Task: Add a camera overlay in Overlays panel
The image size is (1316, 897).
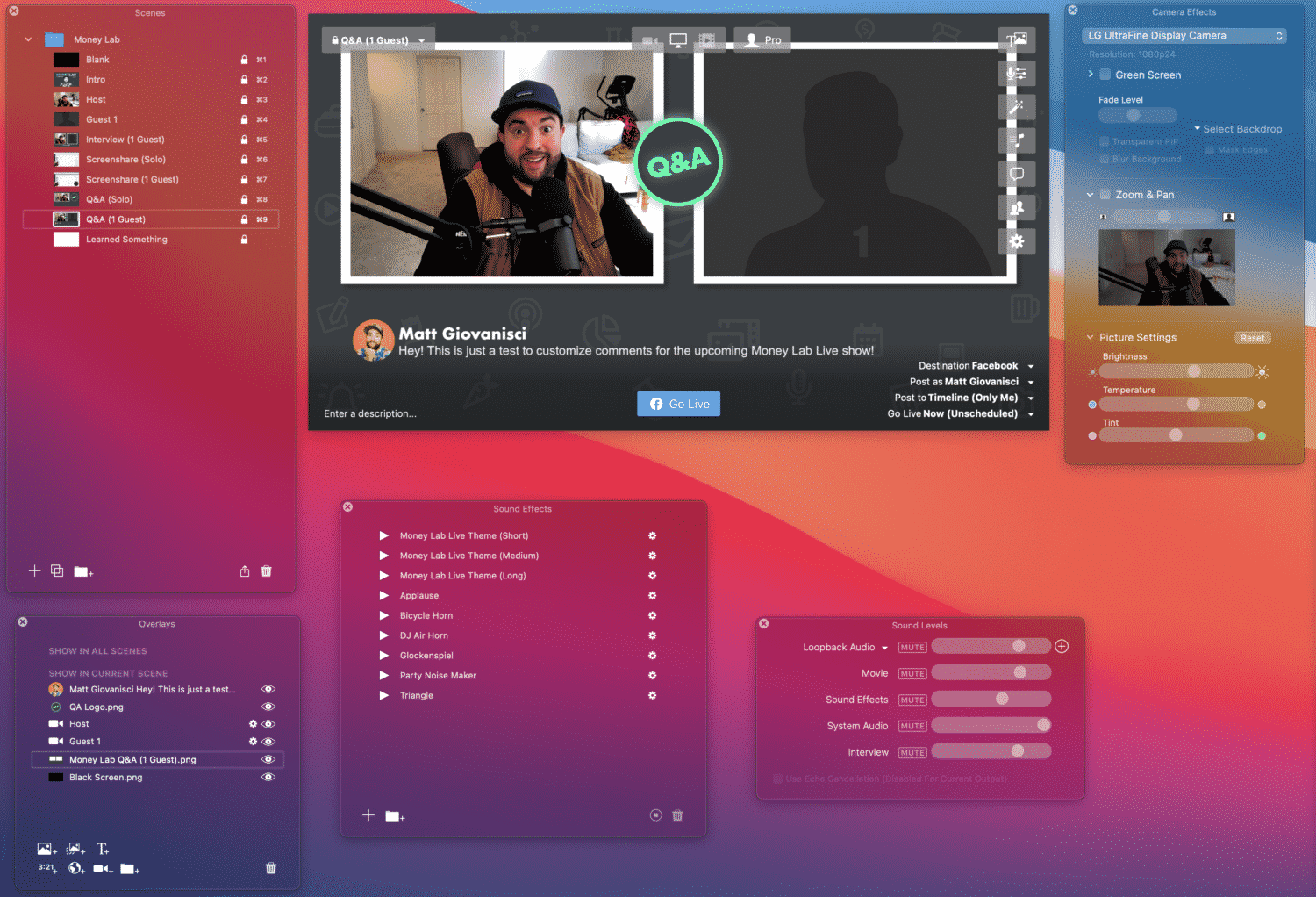Action: [104, 869]
